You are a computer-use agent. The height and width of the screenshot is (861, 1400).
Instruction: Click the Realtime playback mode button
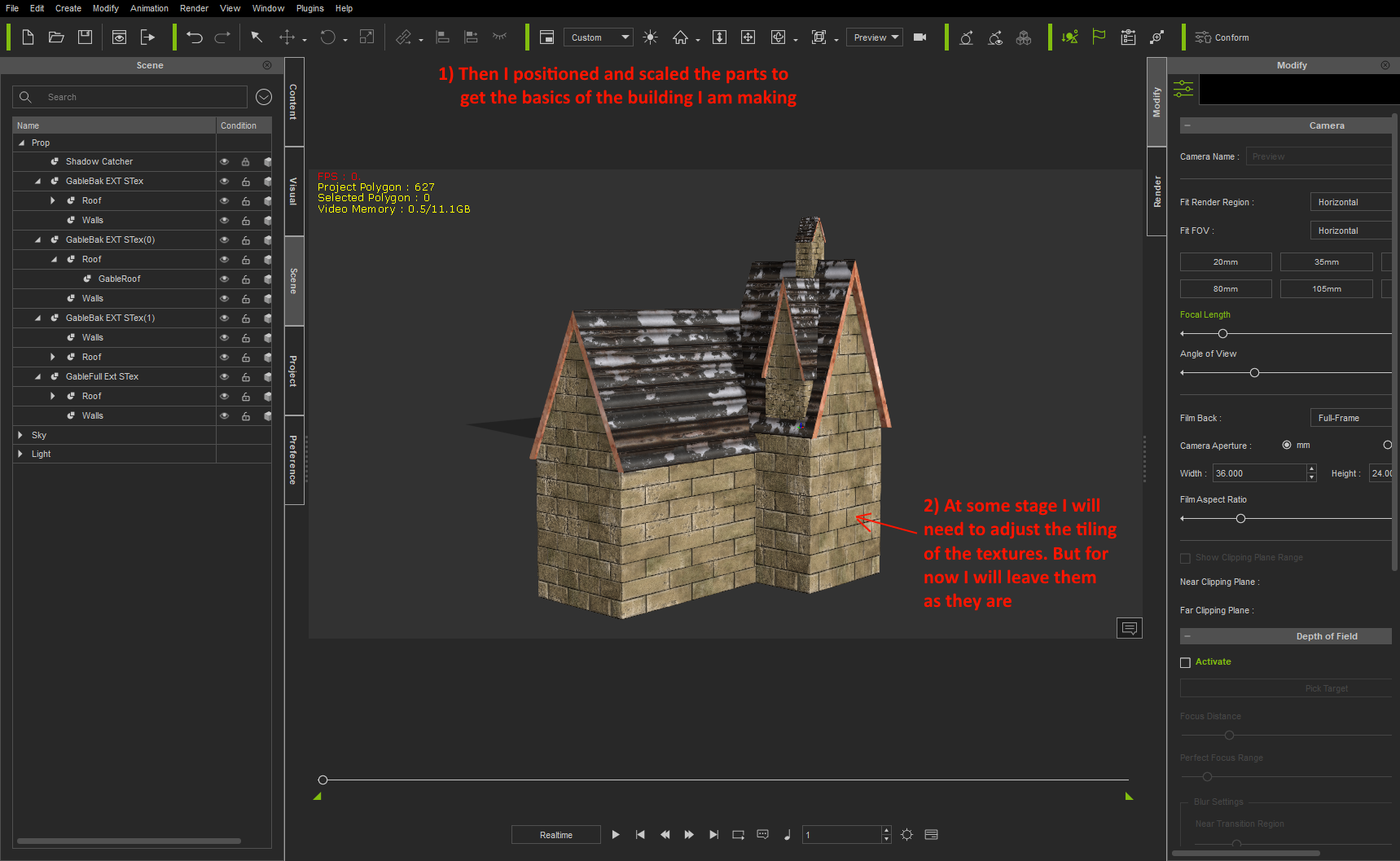556,835
